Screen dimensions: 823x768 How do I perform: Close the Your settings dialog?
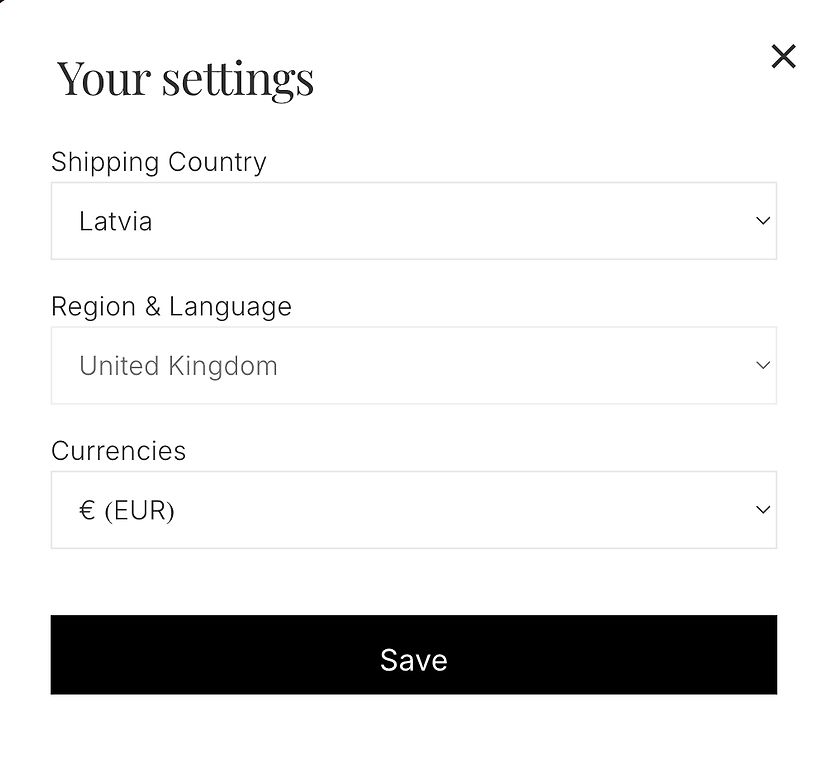[783, 57]
